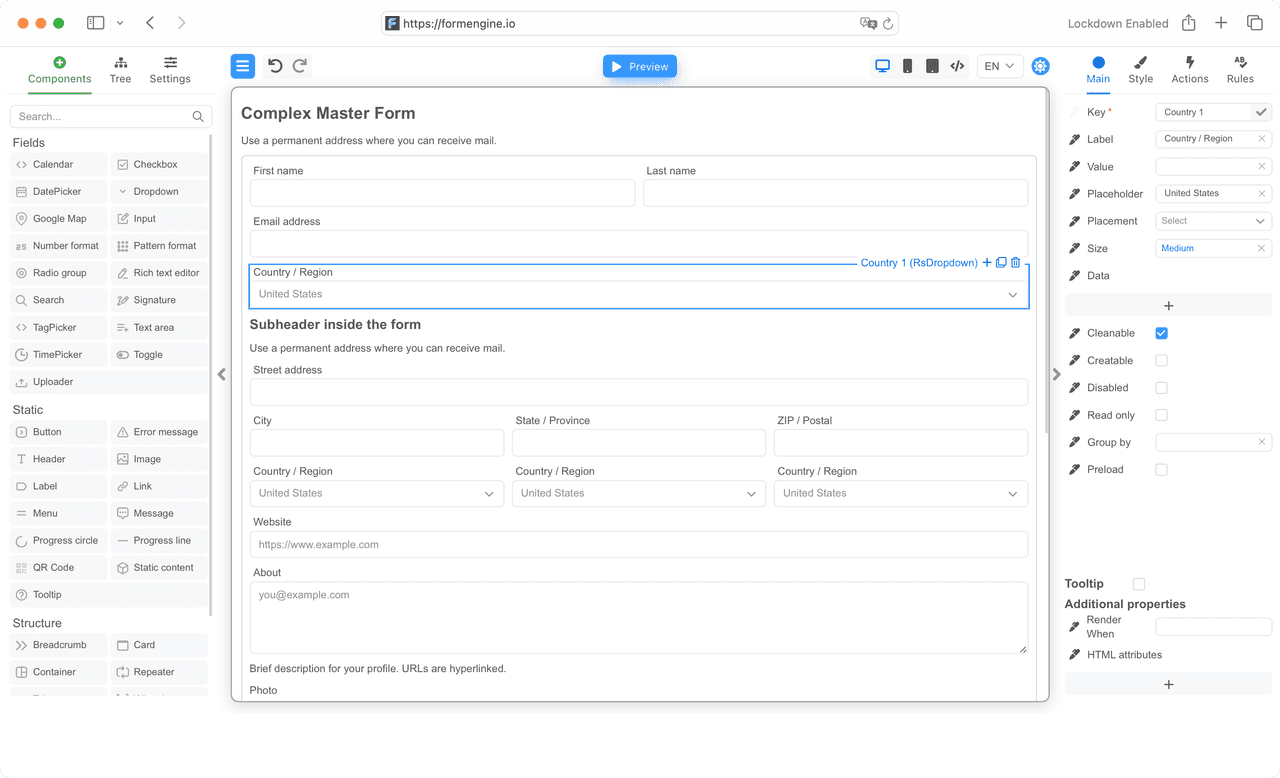
Task: Add the Dropdown component from the Fields list
Action: (159, 191)
